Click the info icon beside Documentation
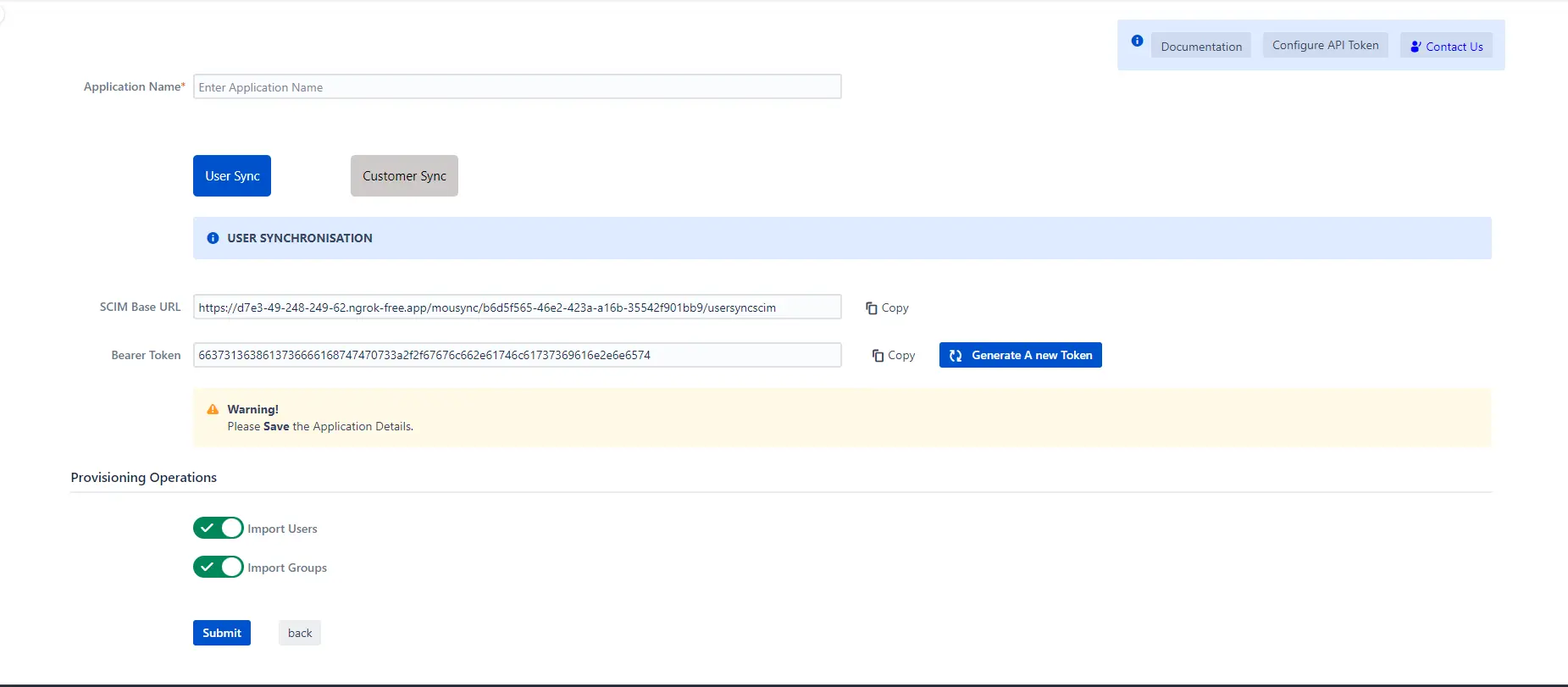 (x=1137, y=41)
